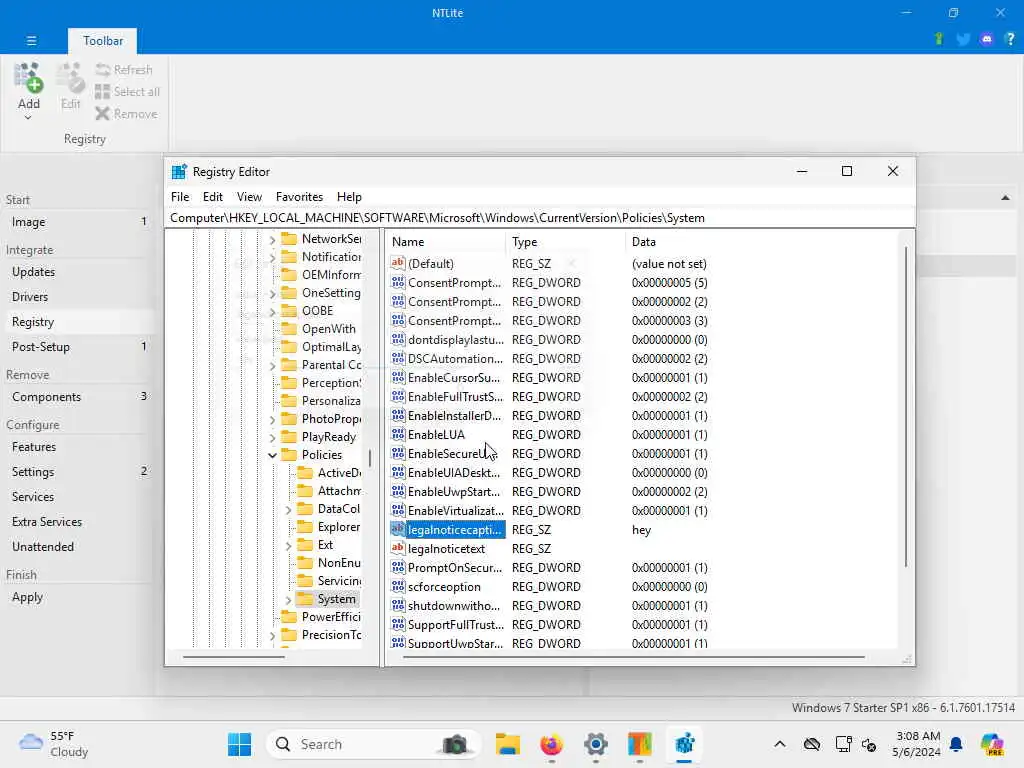Image resolution: width=1024 pixels, height=768 pixels.
Task: Open Edit menu in Registry Editor
Action: 212,197
